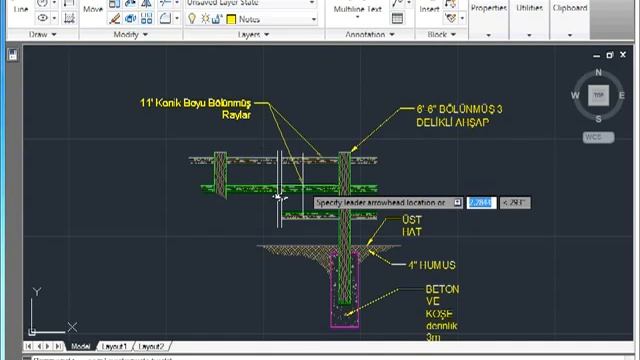Open the fillet flyout arrow
The image size is (640, 360).
click(x=177, y=18)
